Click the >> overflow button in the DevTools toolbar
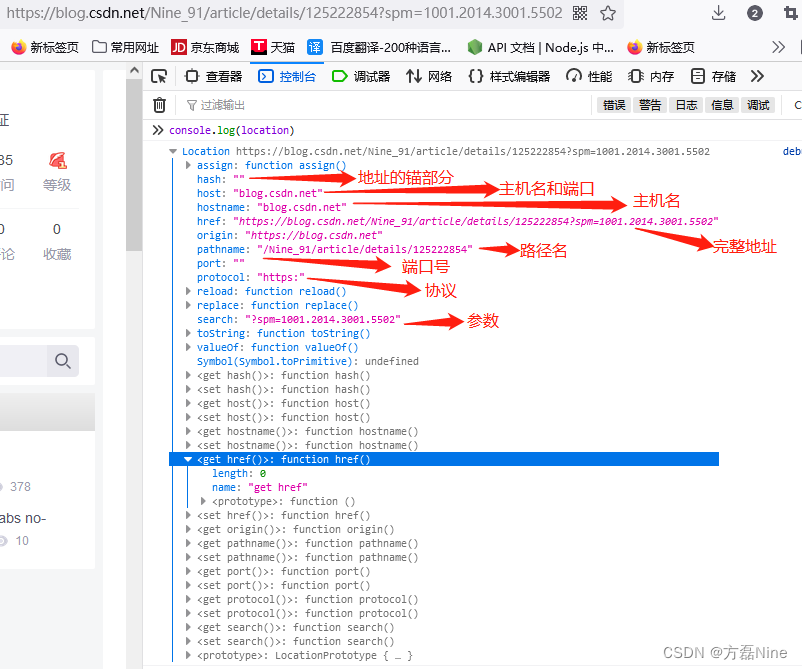This screenshot has height=669, width=802. coord(757,76)
